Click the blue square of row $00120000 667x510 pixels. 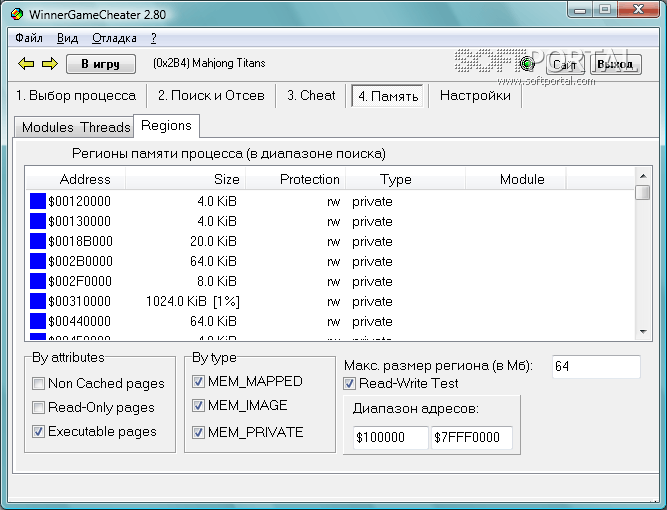click(x=38, y=201)
